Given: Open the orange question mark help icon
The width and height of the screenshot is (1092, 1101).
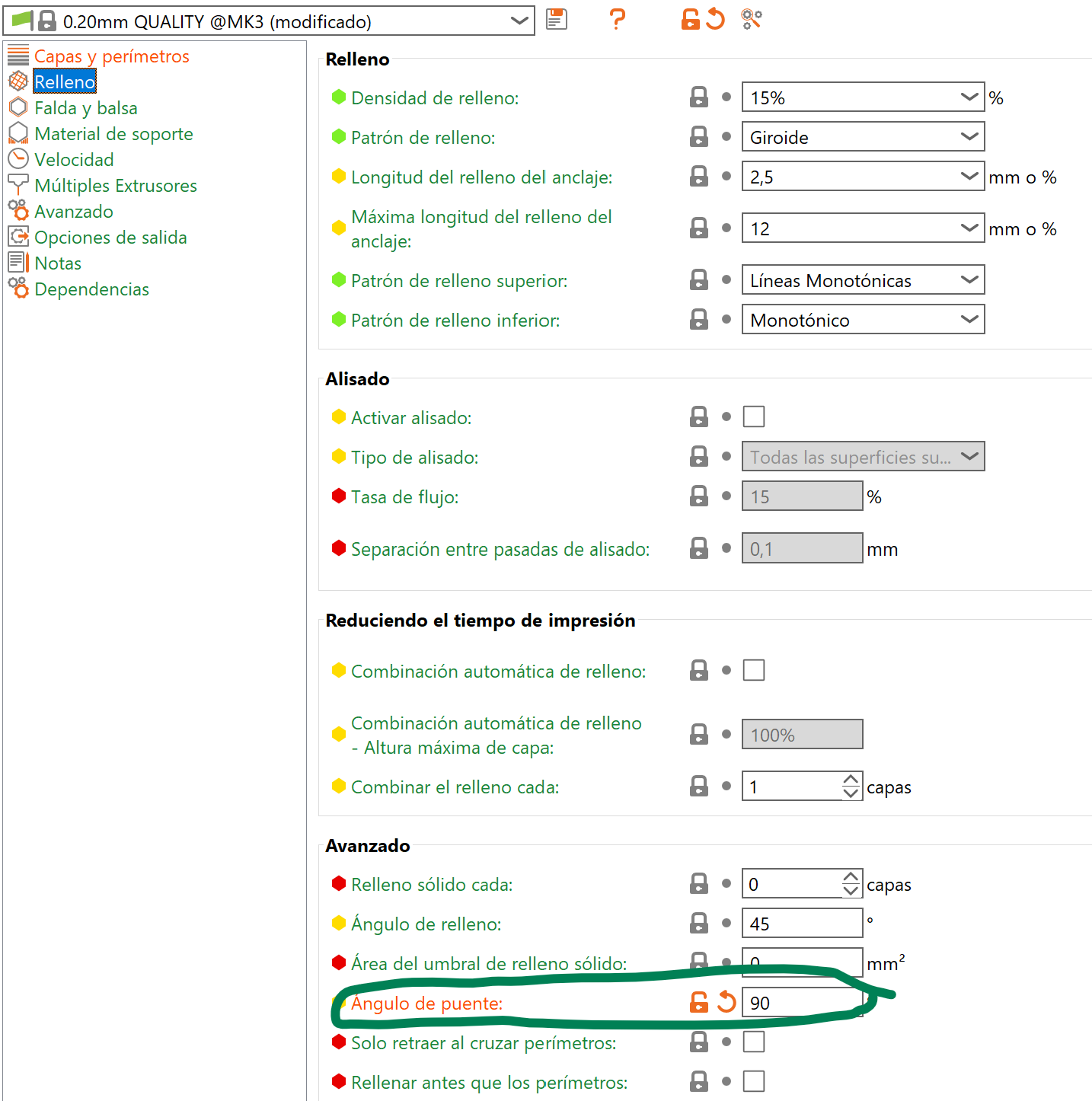Looking at the screenshot, I should pos(618,19).
